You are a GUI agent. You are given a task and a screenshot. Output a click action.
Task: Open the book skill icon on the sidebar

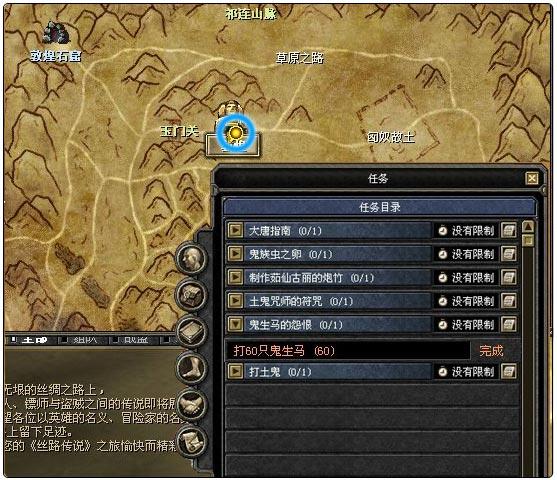191,331
